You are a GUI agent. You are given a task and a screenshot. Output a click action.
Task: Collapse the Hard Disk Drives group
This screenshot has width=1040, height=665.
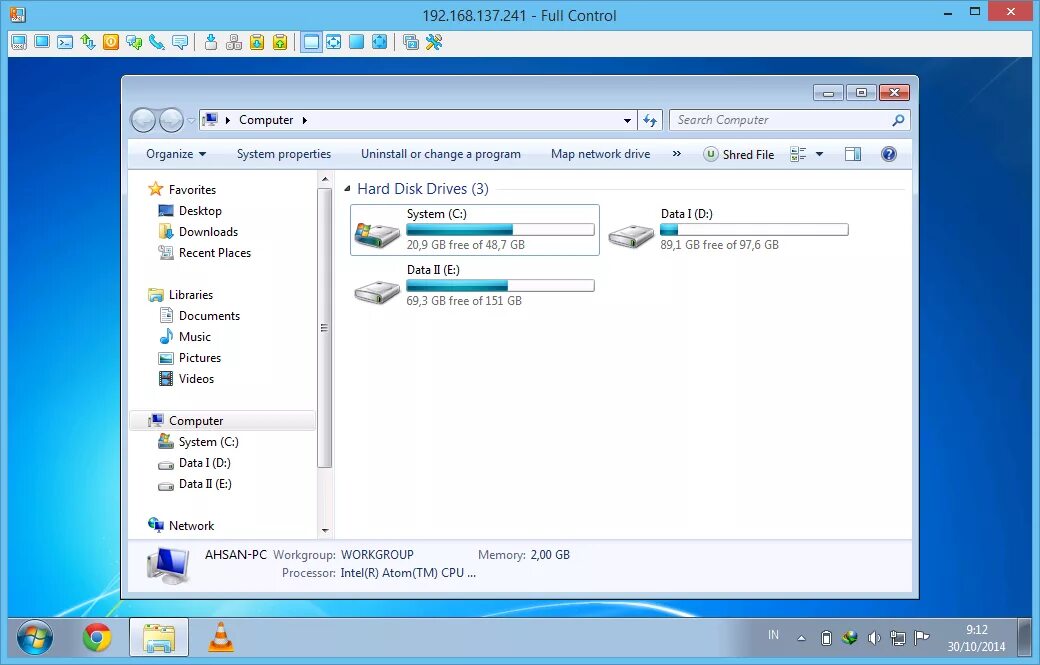coord(347,189)
